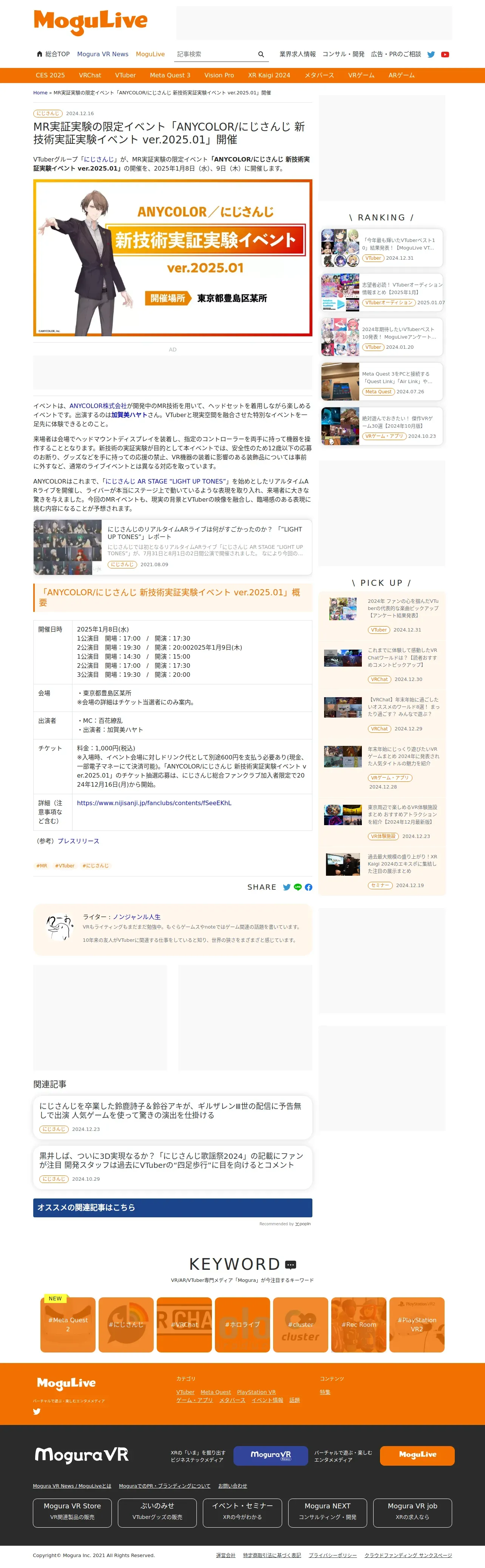Open the コンサル・開発 link

click(x=343, y=54)
